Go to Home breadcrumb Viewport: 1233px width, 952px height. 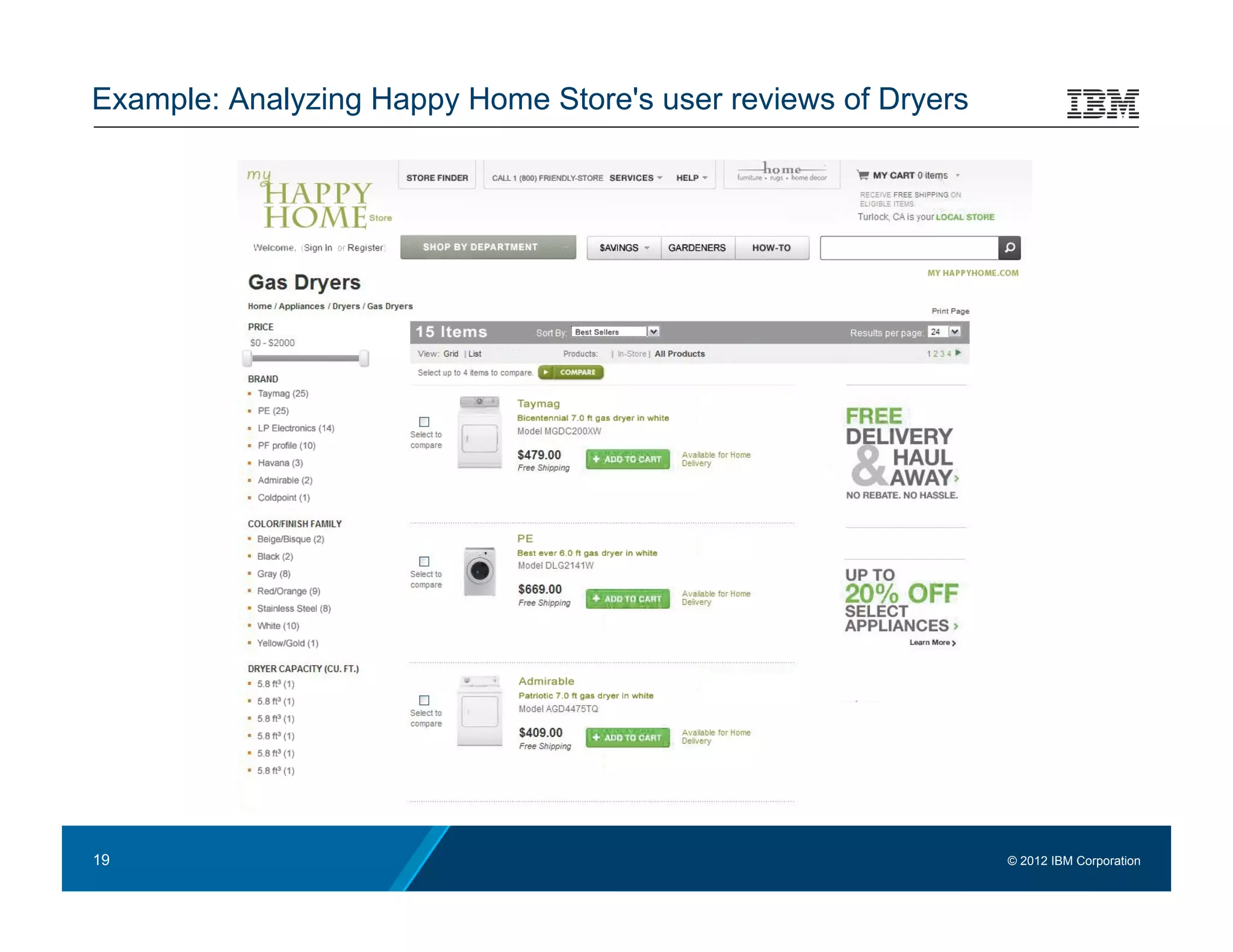click(x=259, y=306)
